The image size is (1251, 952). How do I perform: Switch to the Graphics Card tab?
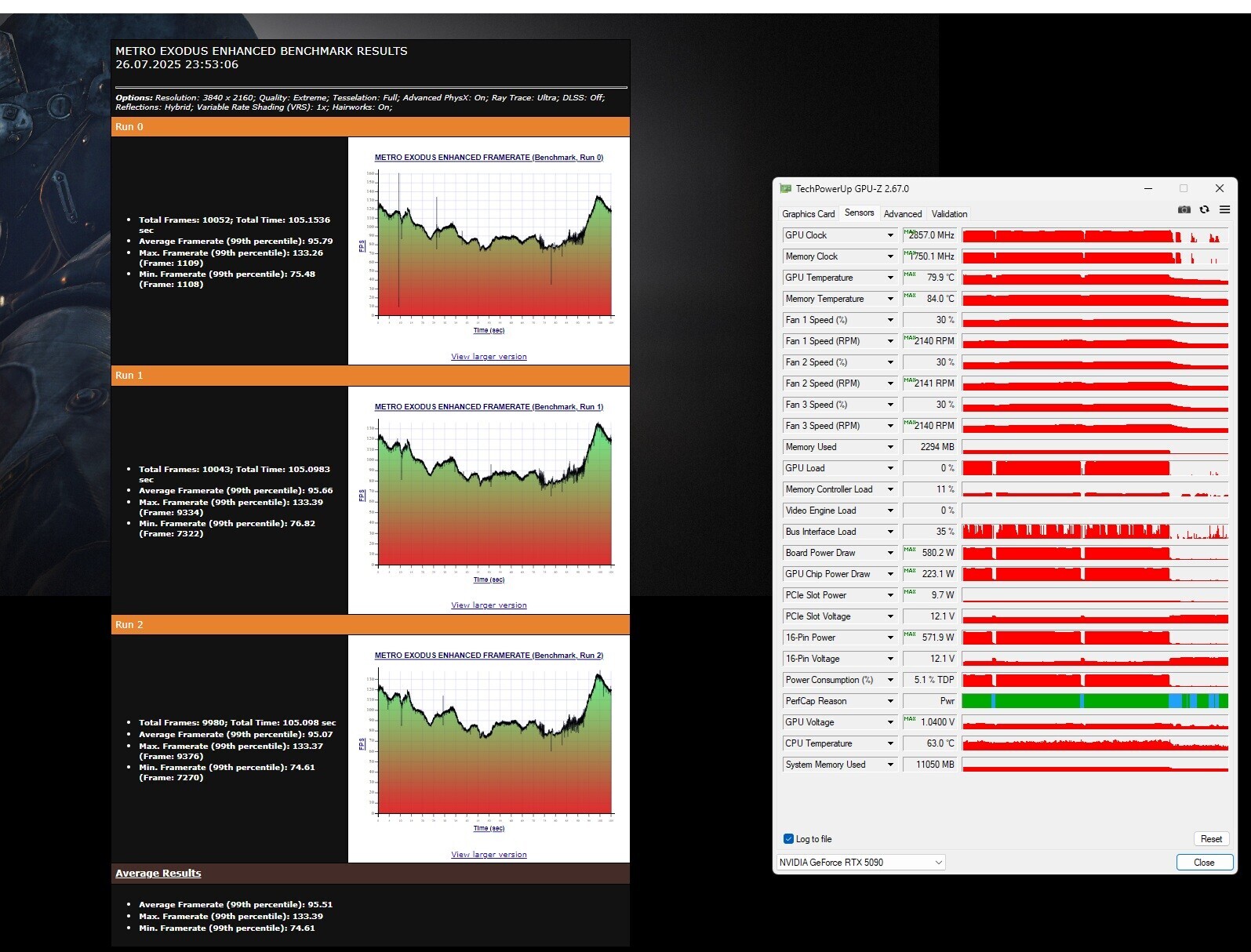point(808,214)
